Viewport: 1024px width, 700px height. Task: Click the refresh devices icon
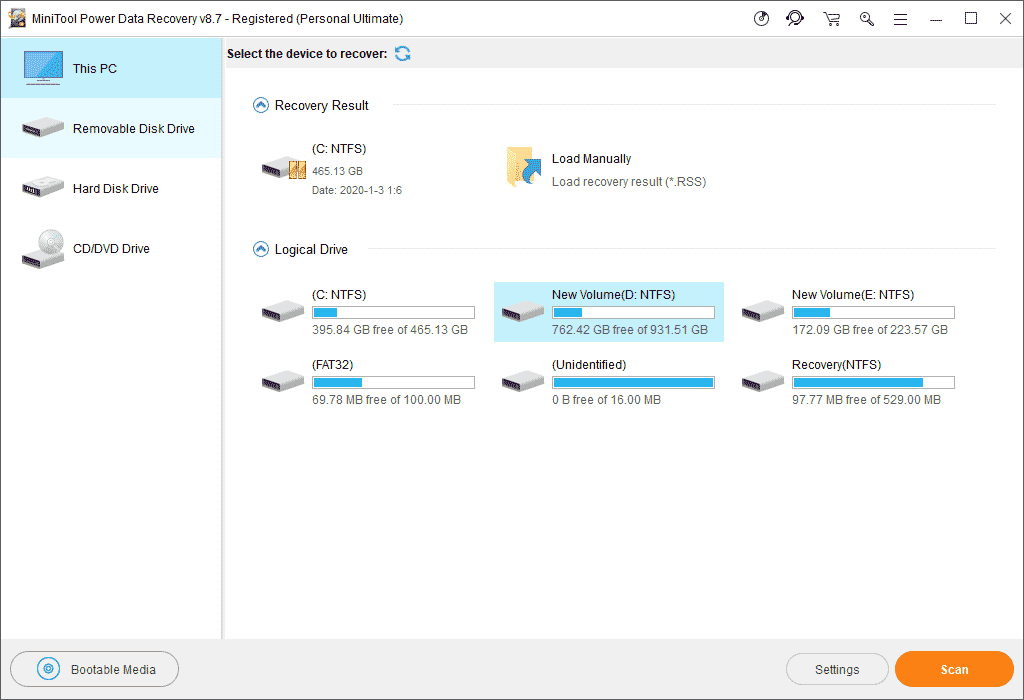pos(402,53)
